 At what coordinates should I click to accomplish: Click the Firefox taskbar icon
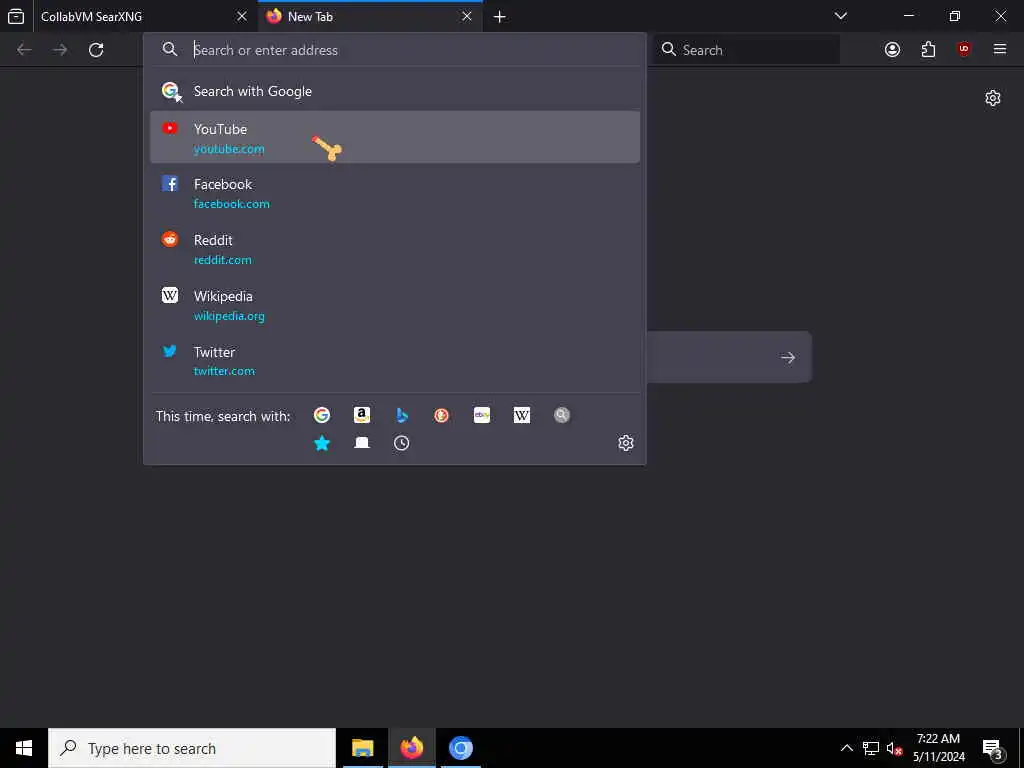[411, 748]
